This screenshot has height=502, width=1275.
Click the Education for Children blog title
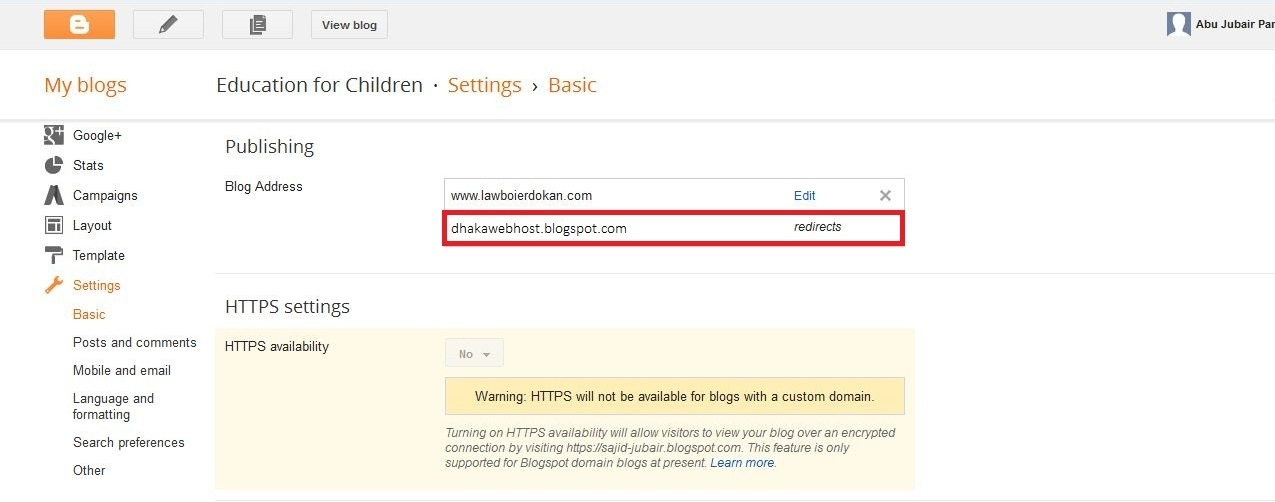coord(320,85)
